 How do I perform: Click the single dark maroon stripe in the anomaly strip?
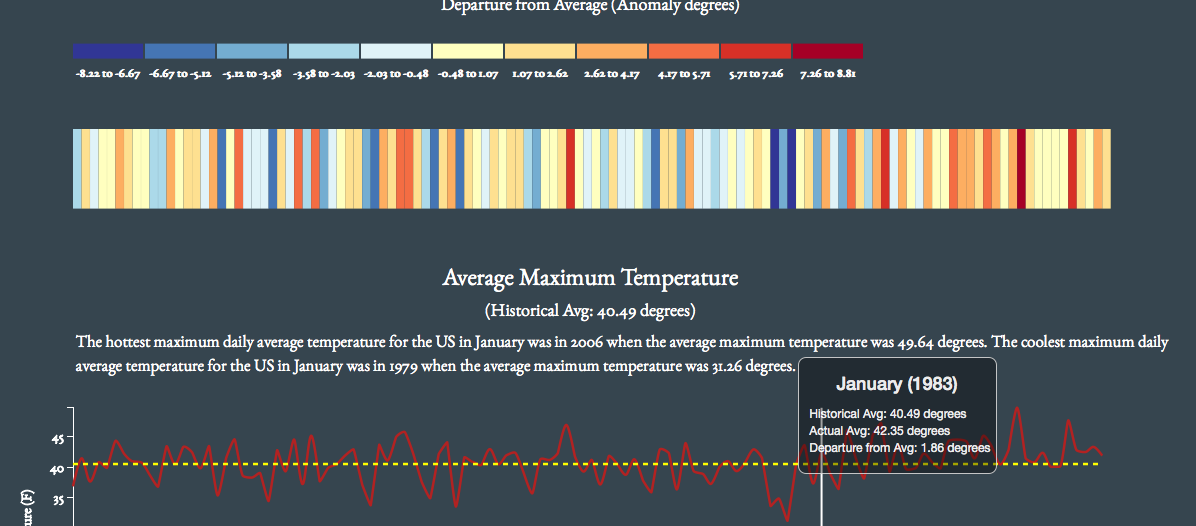(x=1021, y=168)
